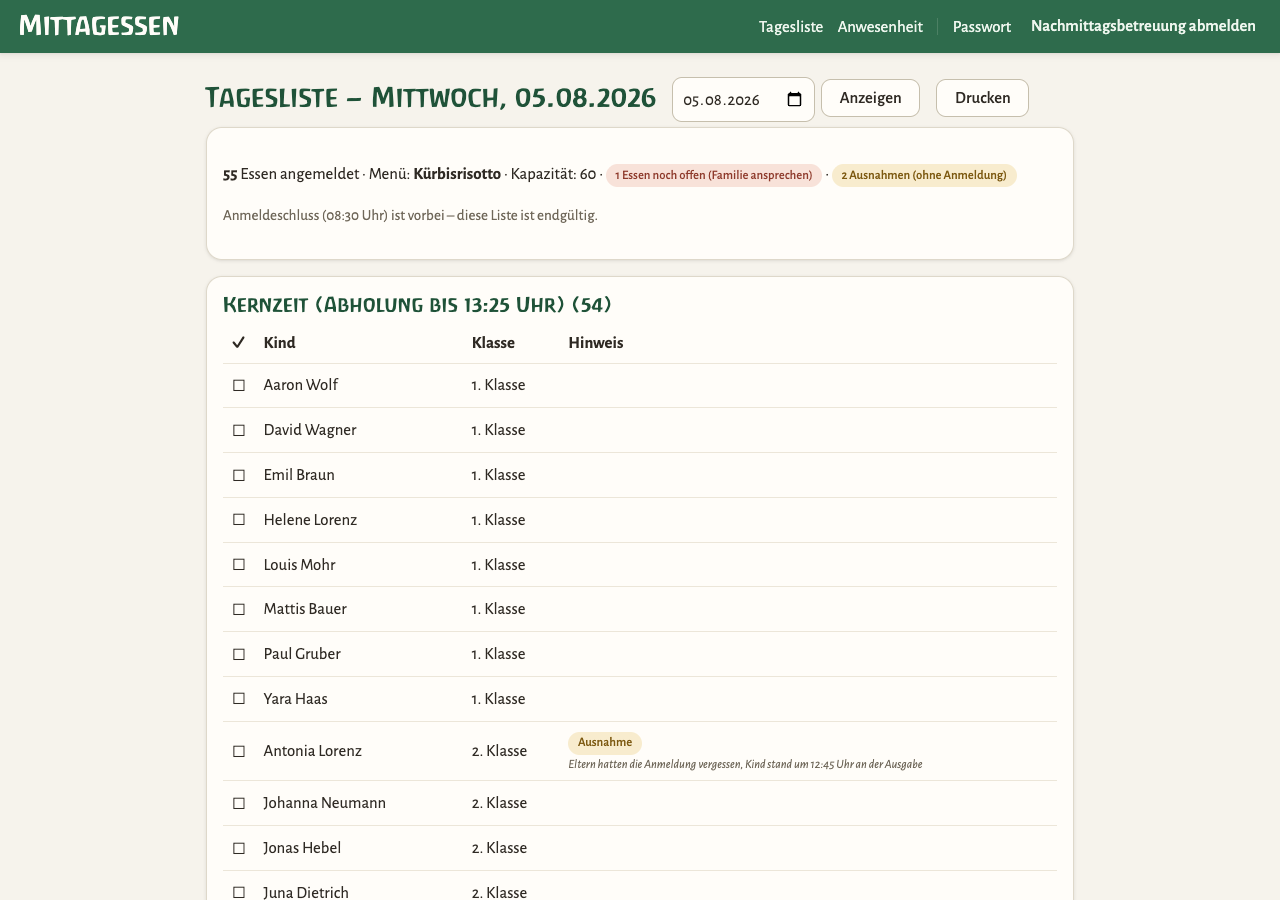Viewport: 1280px width, 900px height.
Task: Toggle the checkbox next to Louis Mohr
Action: coord(239,565)
